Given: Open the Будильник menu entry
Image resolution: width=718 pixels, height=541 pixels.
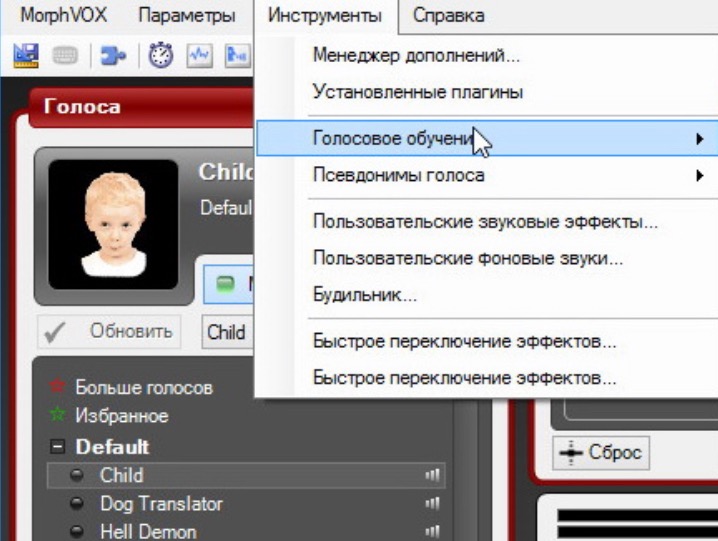Looking at the screenshot, I should 364,295.
